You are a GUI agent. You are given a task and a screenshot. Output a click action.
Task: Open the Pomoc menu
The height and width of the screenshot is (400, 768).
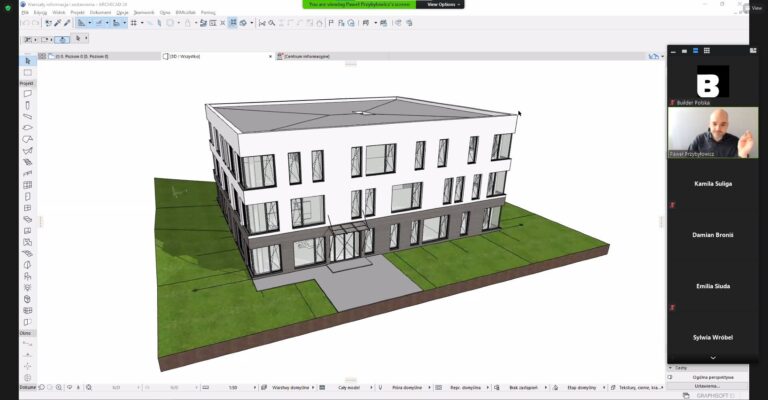click(208, 12)
